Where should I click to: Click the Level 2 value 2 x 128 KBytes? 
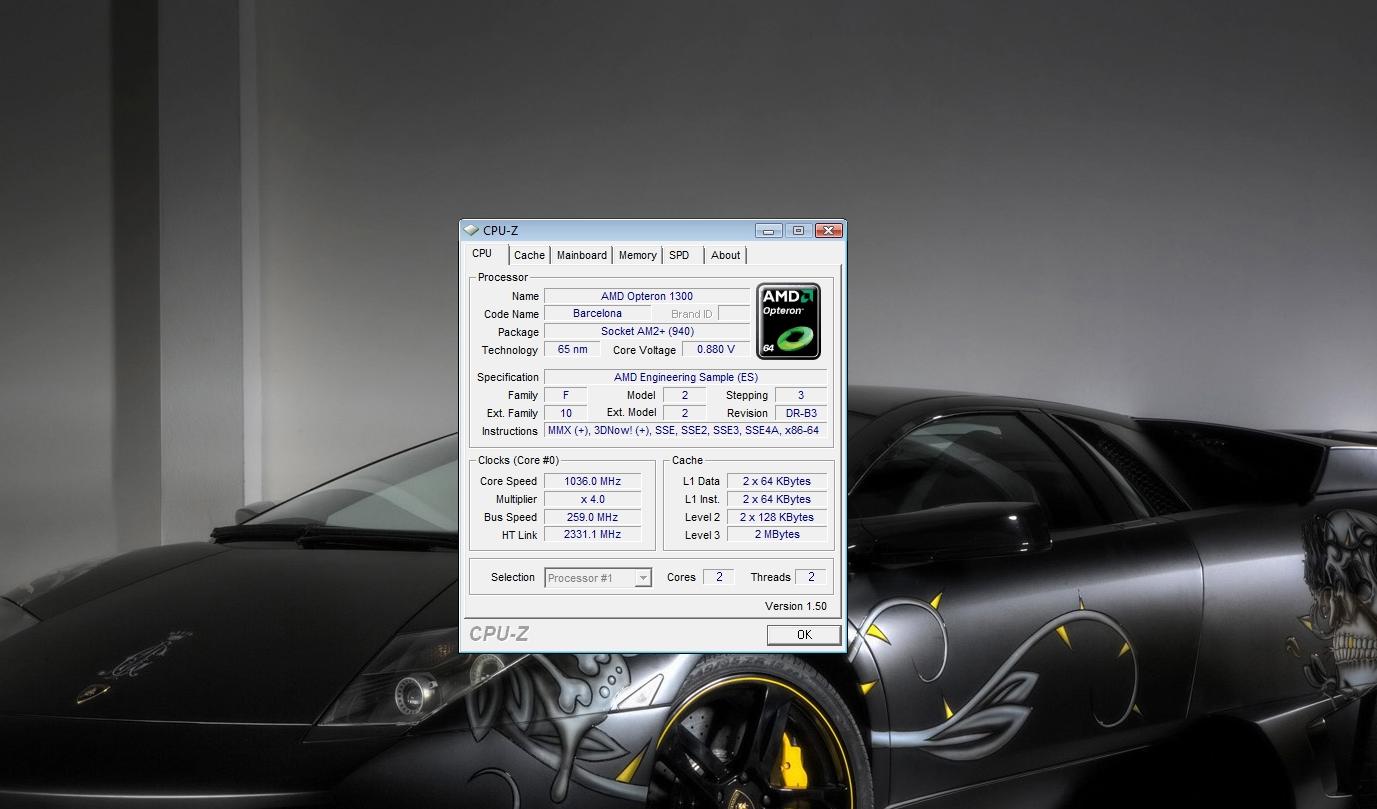[777, 517]
